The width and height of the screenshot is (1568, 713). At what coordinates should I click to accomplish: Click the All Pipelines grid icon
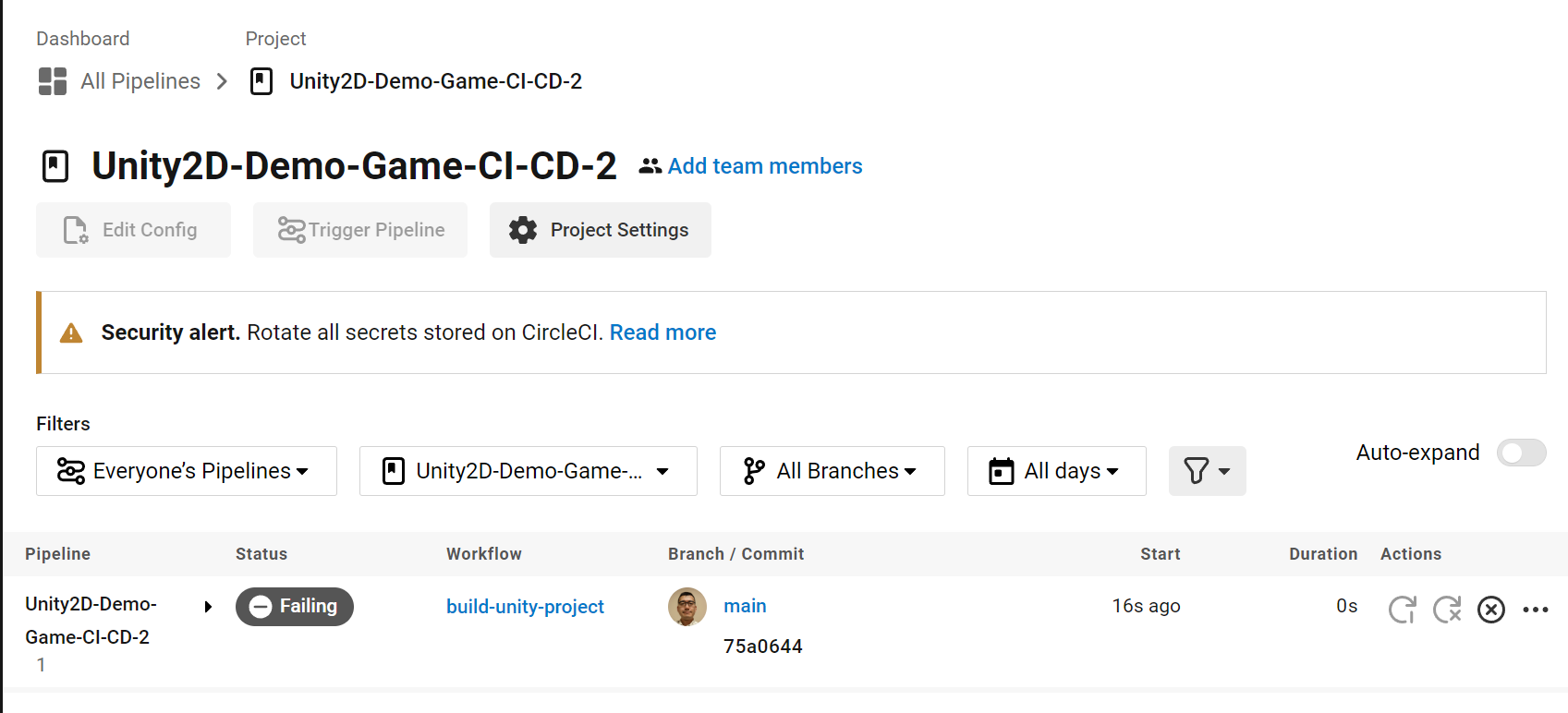52,81
